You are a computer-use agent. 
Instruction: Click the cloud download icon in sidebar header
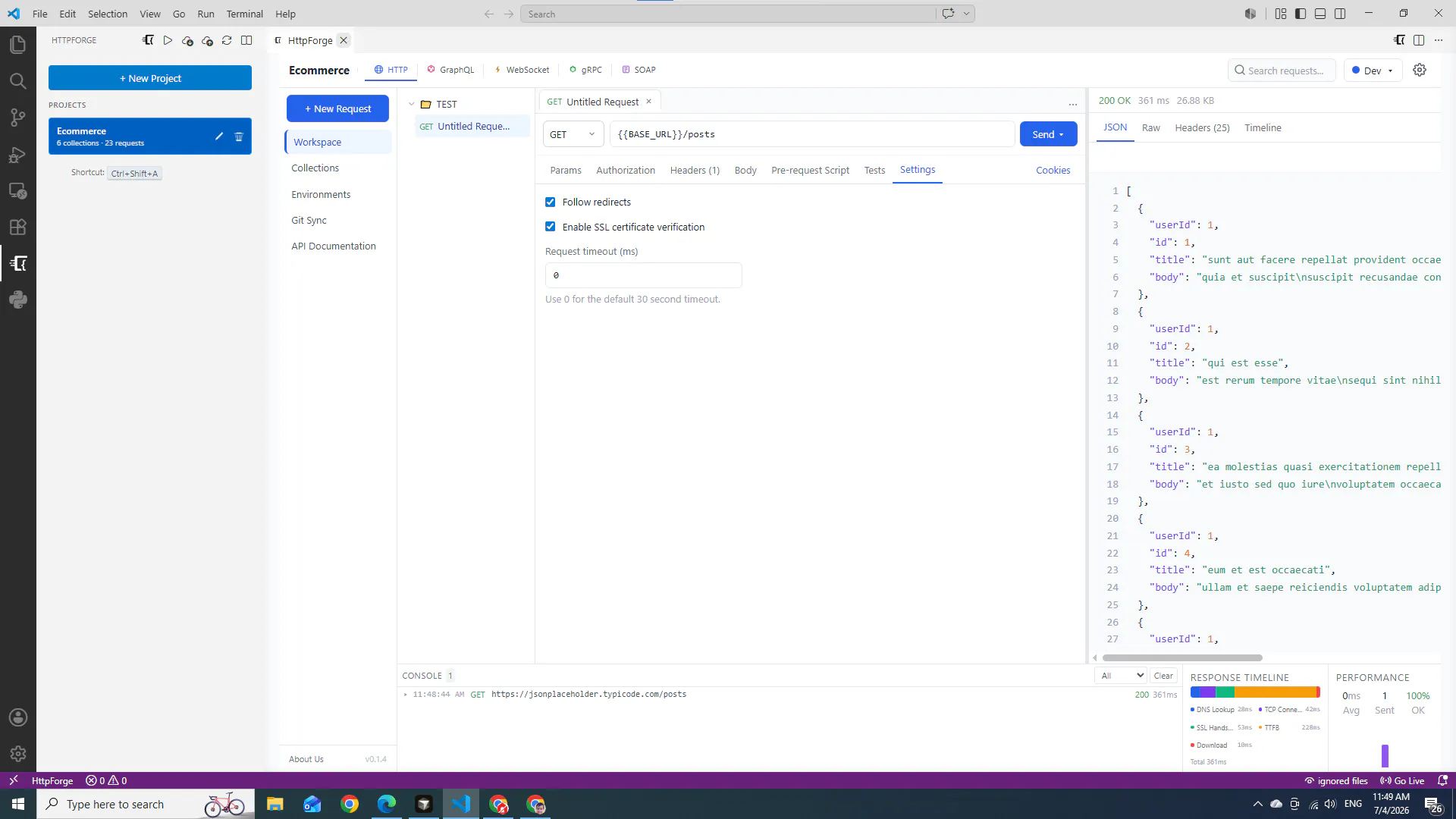pos(187,40)
